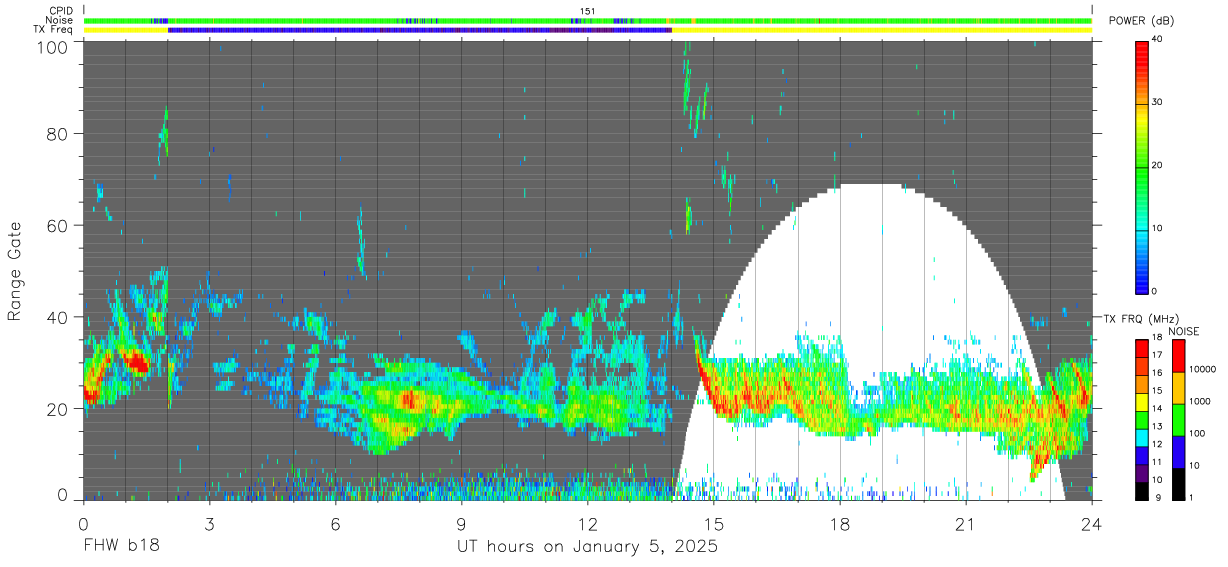Viewport: 1228px width, 567px height.
Task: Select the 20 tick on Range Gate axis
Action: coord(59,409)
